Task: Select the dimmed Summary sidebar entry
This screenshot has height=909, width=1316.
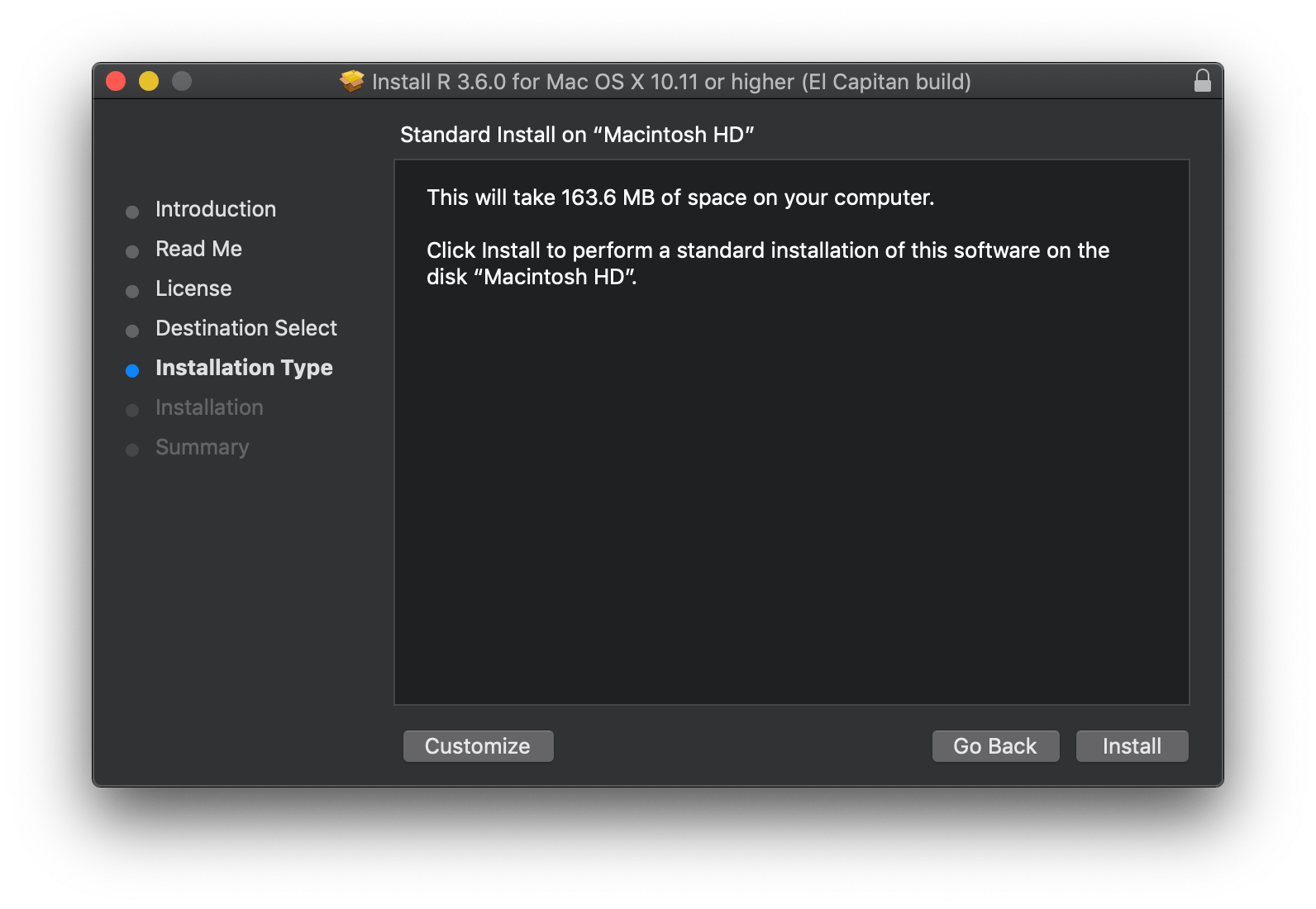Action: (202, 447)
